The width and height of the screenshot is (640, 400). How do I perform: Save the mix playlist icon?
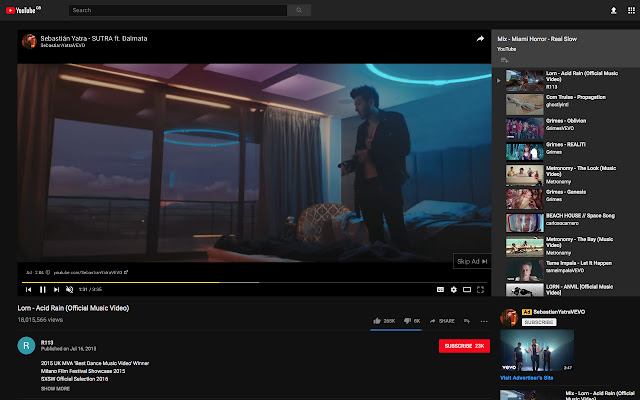504,60
